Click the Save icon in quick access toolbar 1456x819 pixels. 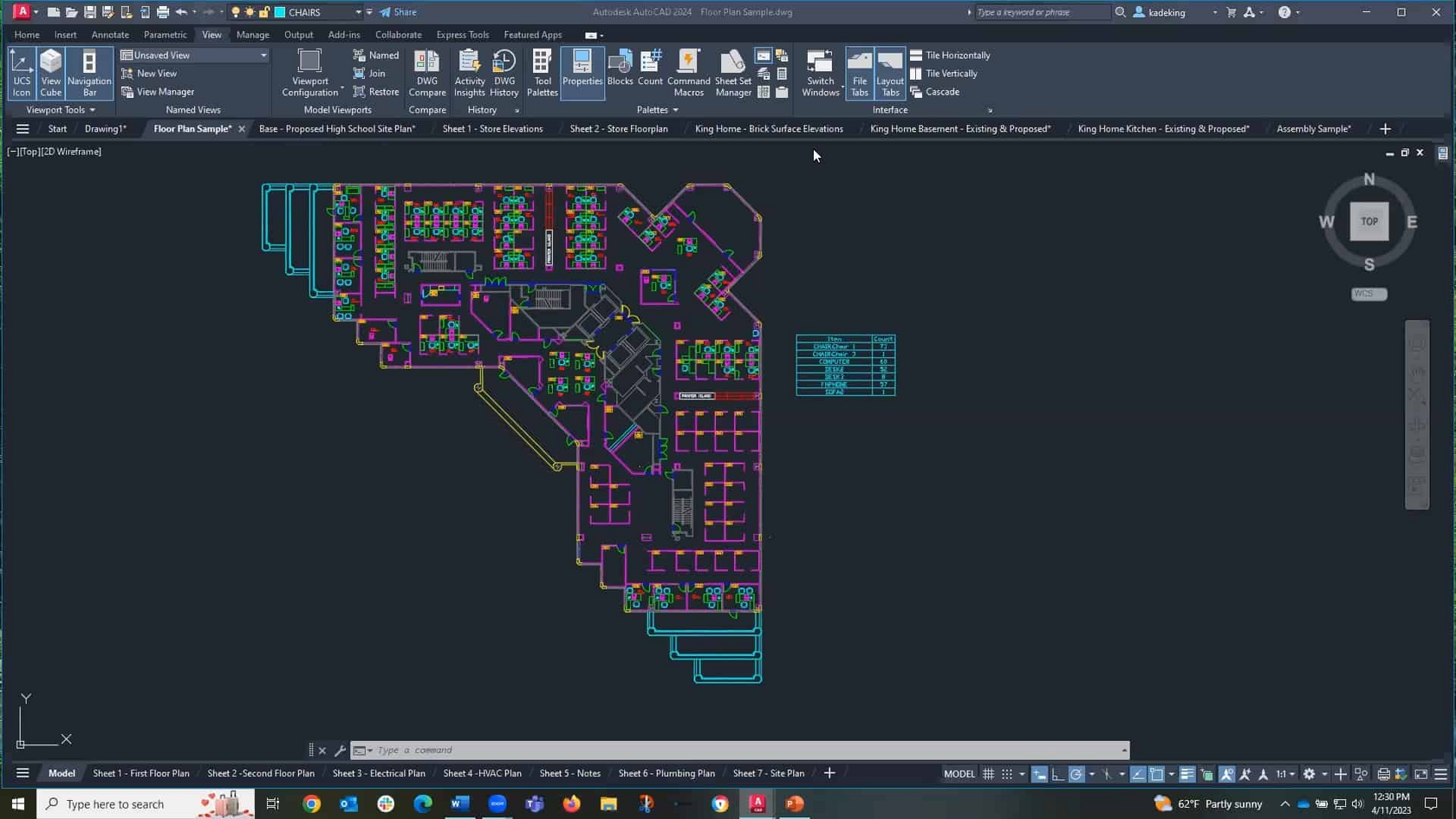[89, 12]
